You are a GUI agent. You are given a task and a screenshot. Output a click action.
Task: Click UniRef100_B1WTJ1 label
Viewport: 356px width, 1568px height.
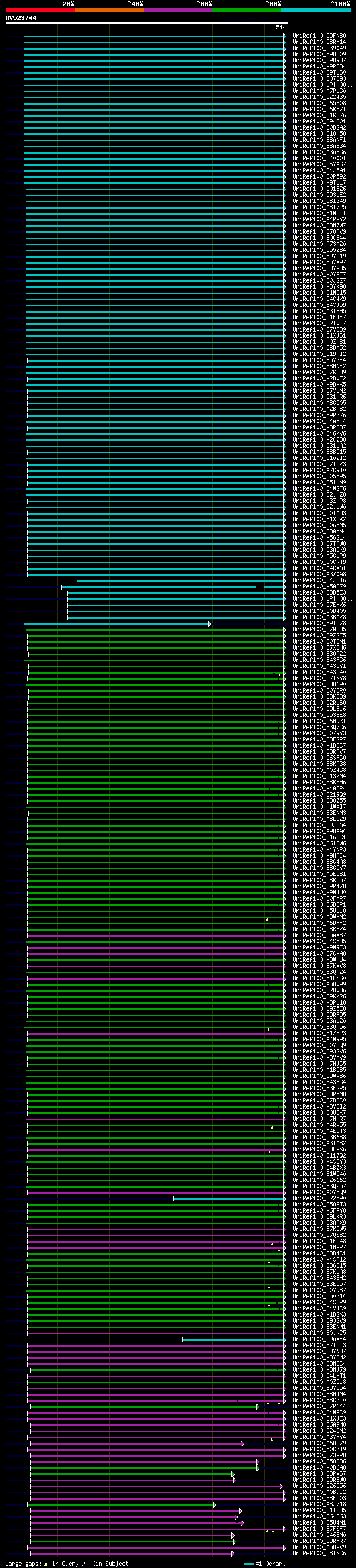(x=319, y=213)
